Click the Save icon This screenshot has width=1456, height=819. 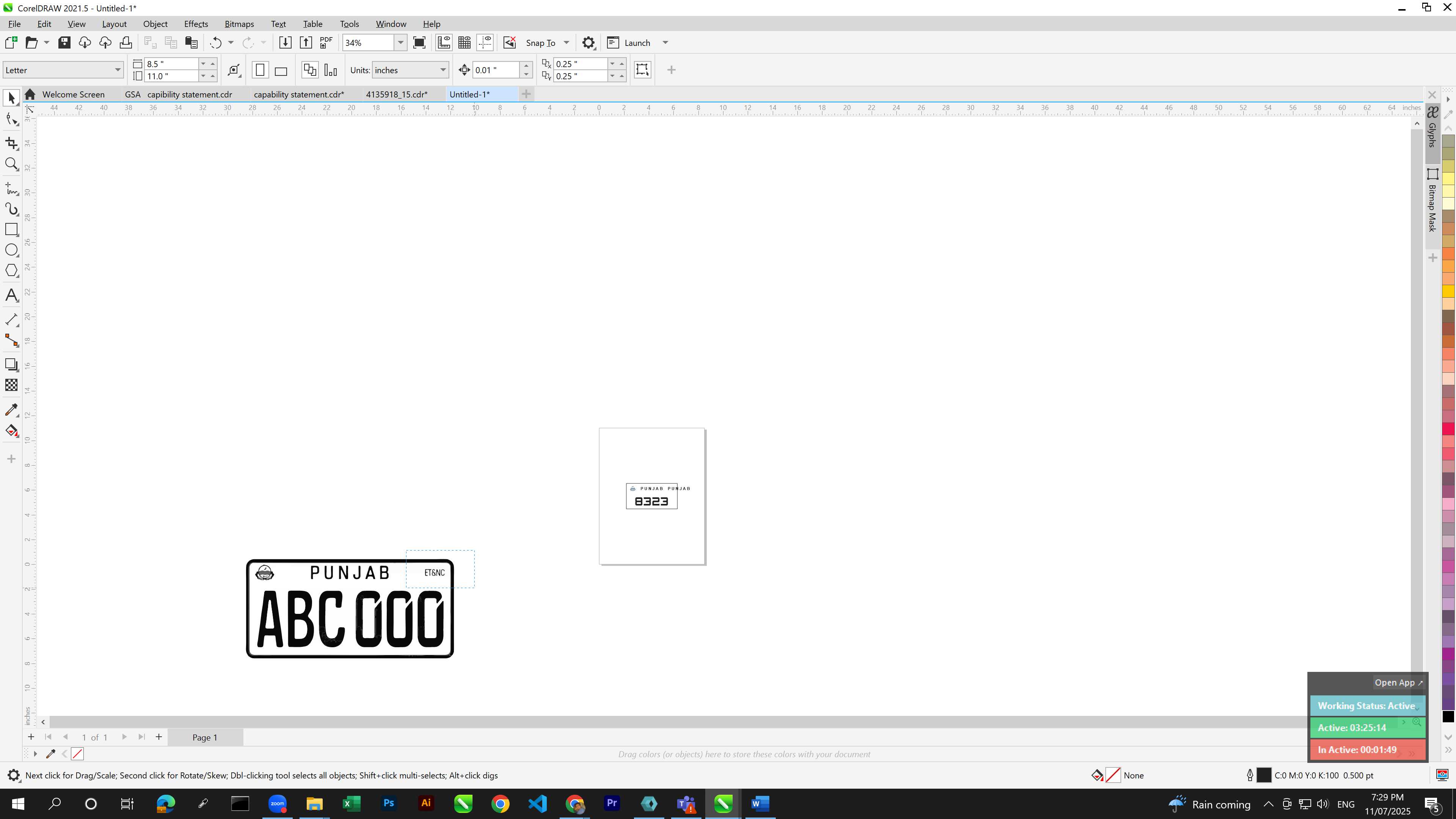point(64,42)
